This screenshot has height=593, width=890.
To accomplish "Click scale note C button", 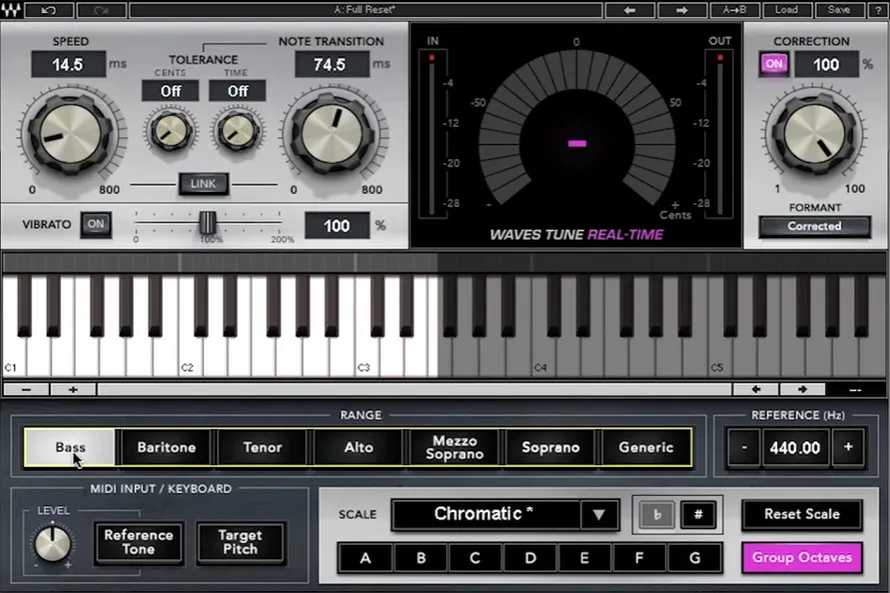I will [475, 558].
